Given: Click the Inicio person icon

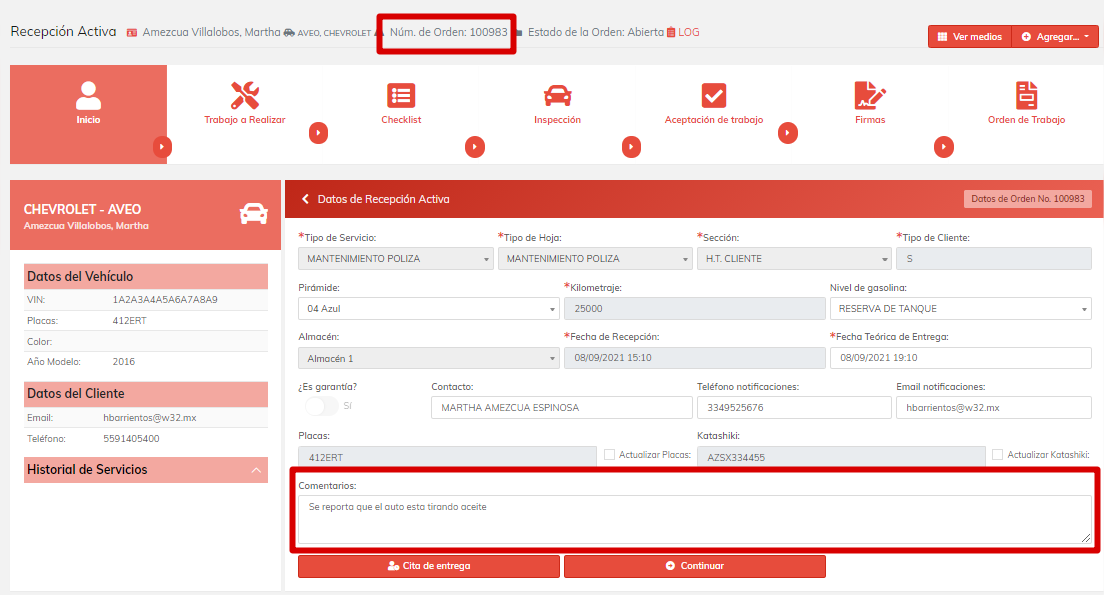Looking at the screenshot, I should [x=88, y=96].
